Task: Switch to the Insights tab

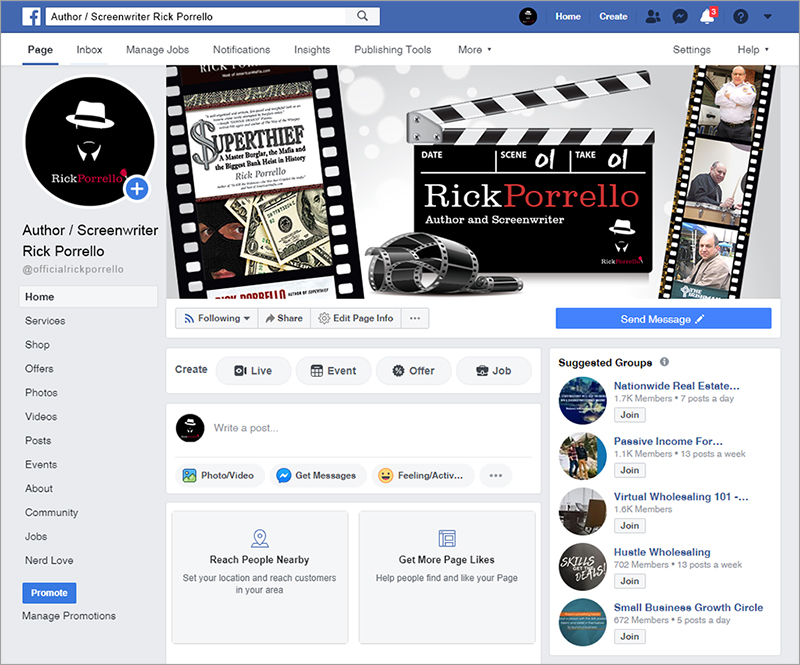Action: pos(312,50)
